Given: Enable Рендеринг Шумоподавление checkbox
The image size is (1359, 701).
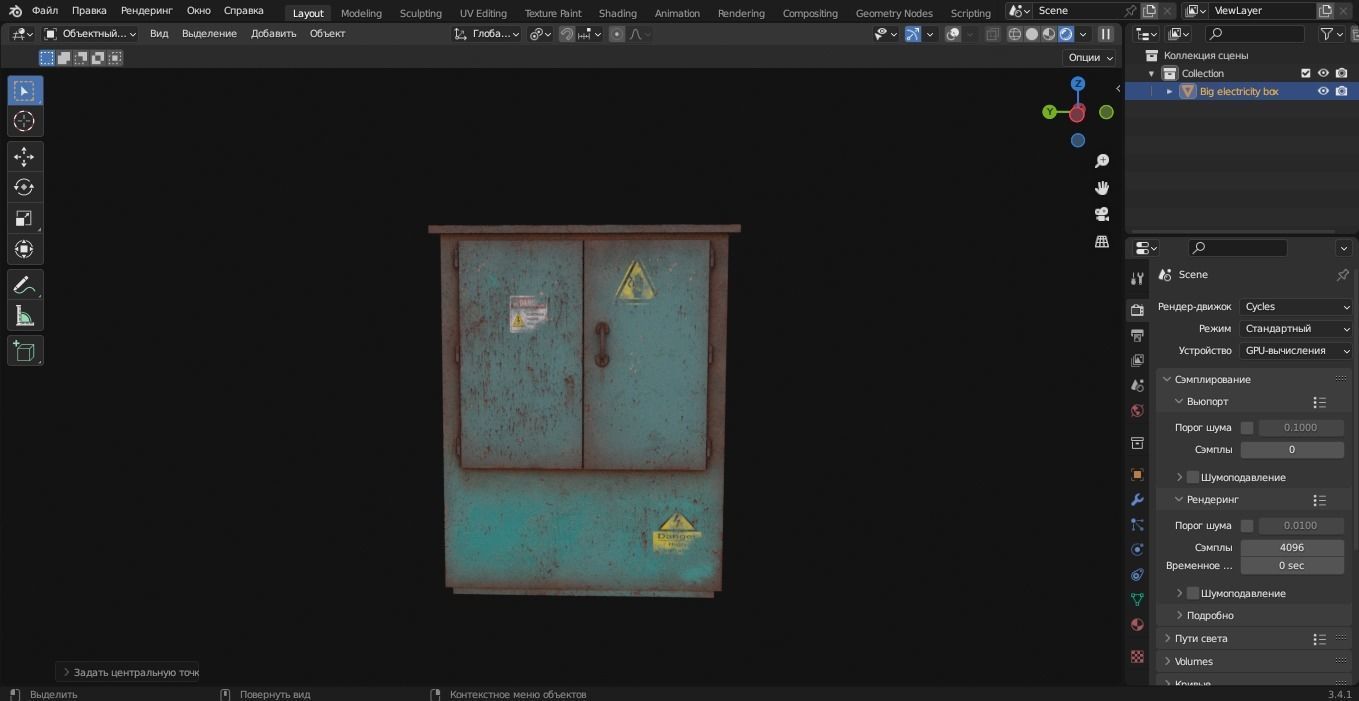Looking at the screenshot, I should point(1193,593).
